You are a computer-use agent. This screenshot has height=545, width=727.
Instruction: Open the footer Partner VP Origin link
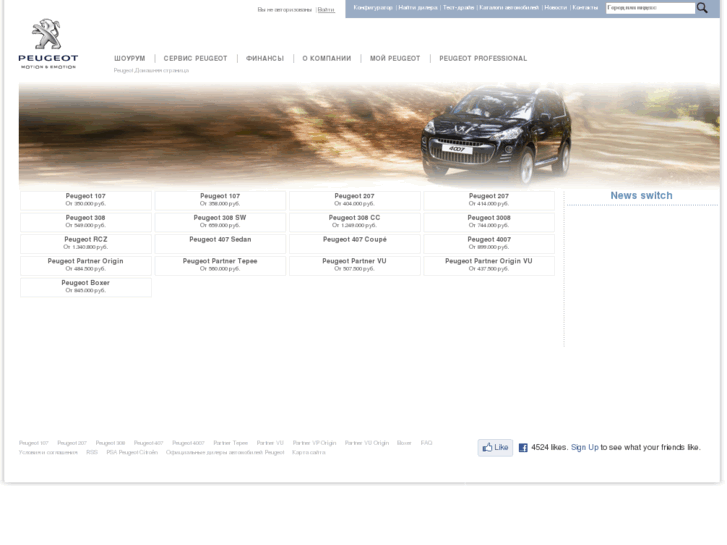[314, 443]
